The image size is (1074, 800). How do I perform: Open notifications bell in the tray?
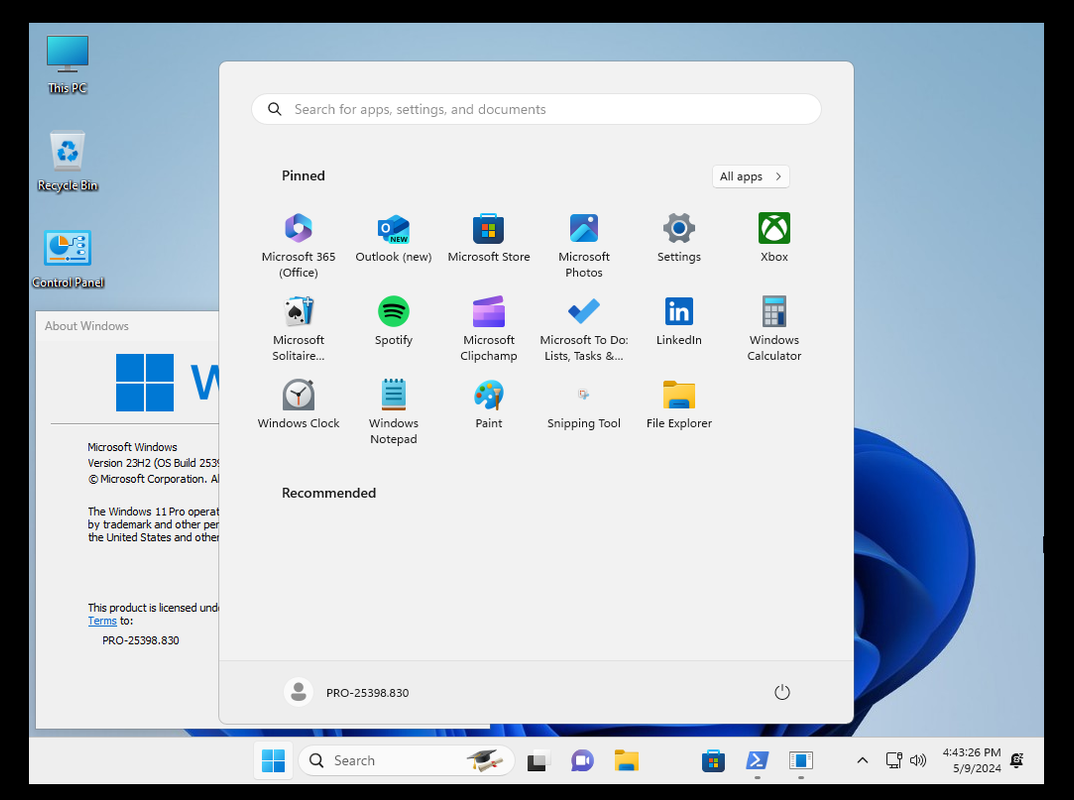1017,760
